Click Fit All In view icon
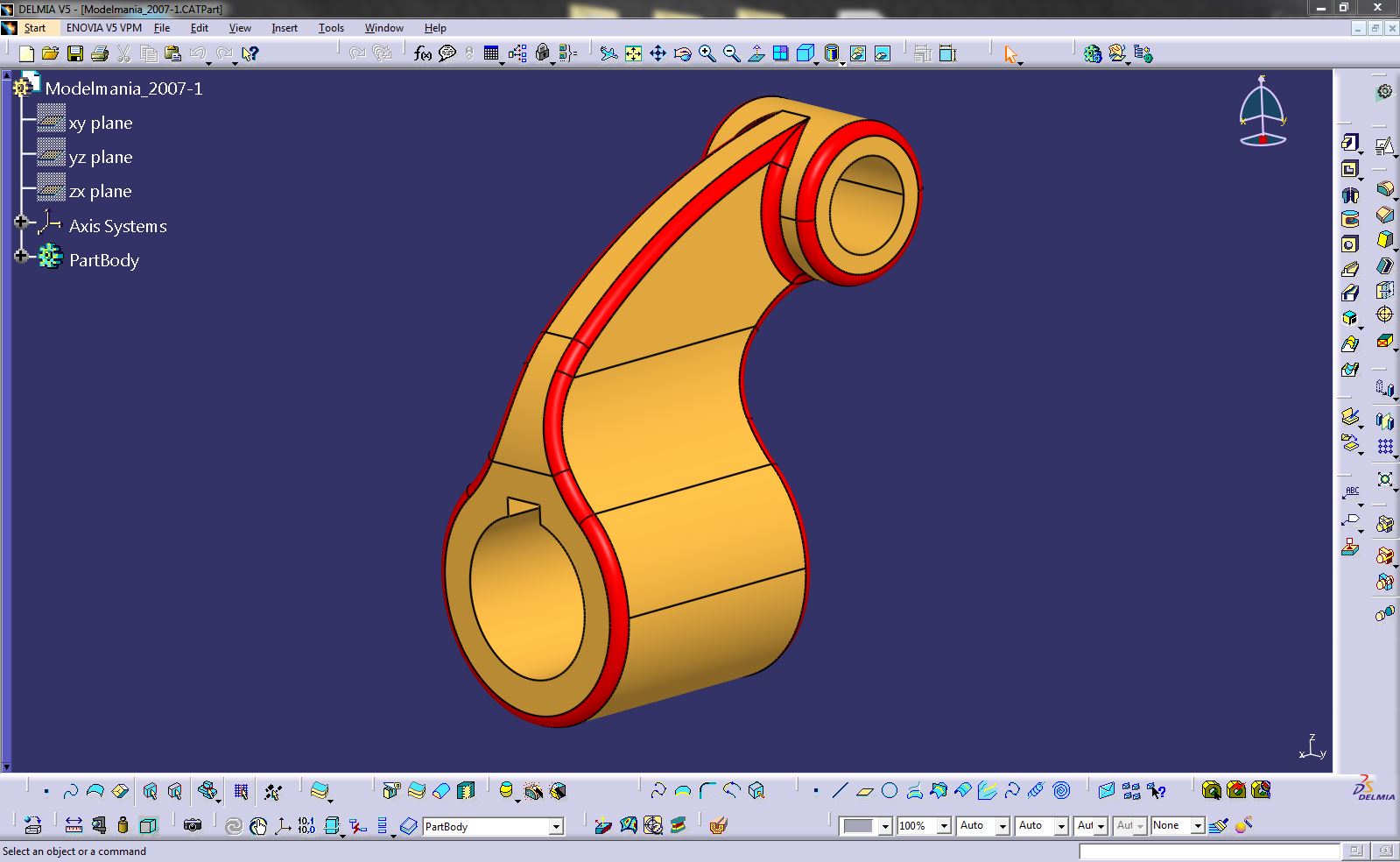Image resolution: width=1400 pixels, height=862 pixels. click(x=633, y=54)
